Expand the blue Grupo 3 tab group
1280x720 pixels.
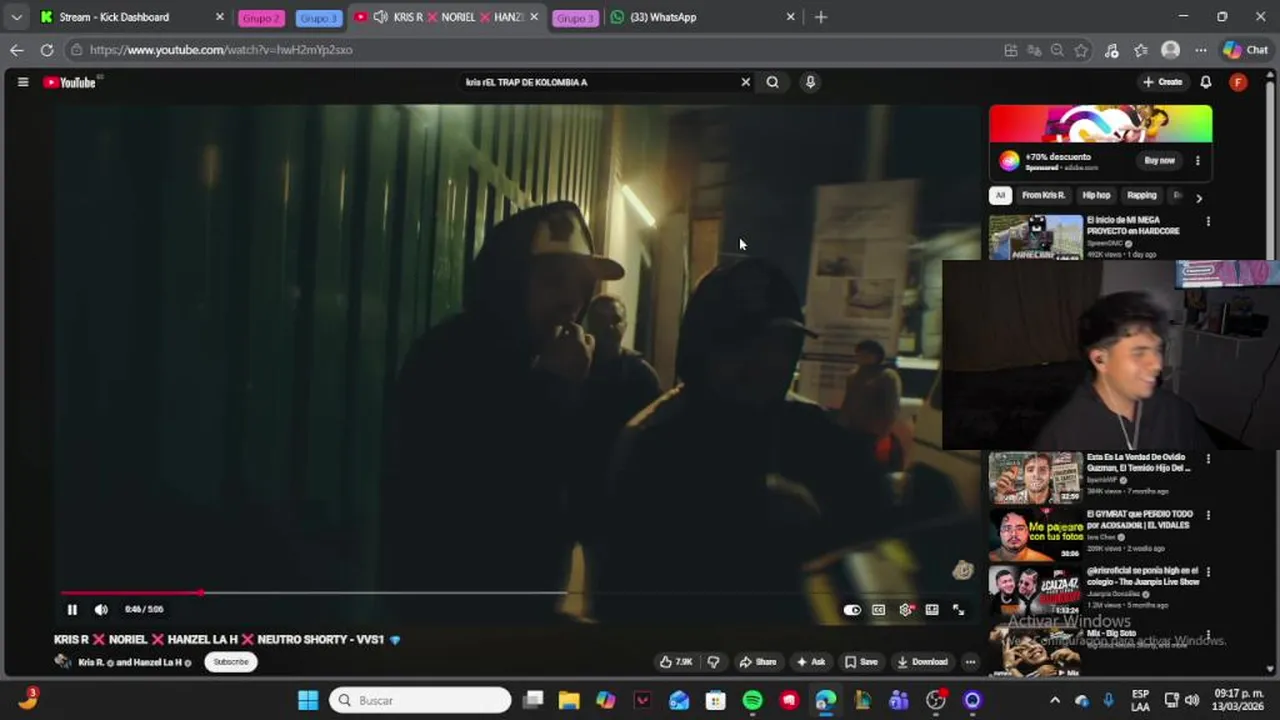click(x=318, y=18)
